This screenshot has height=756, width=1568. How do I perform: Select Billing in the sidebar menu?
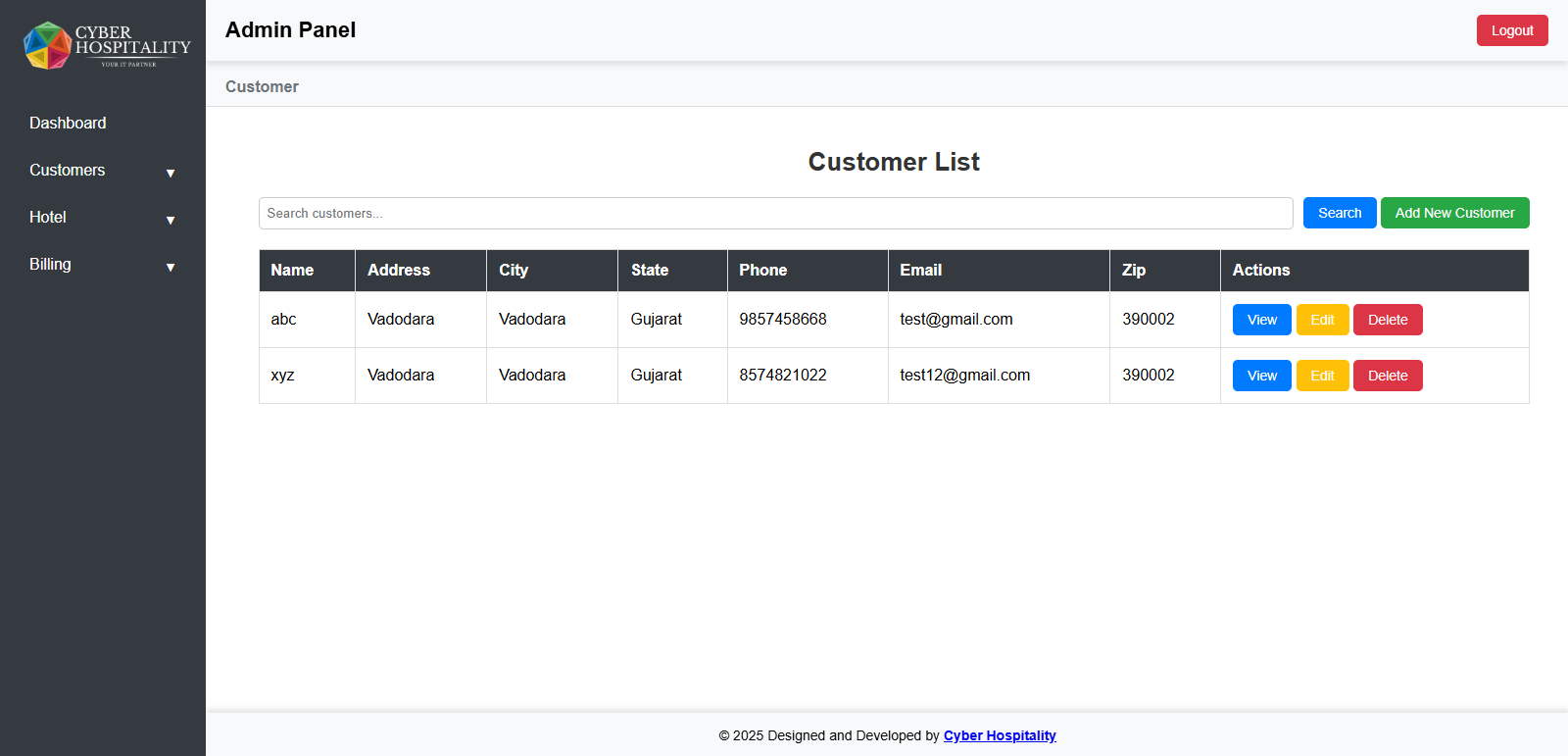point(50,264)
